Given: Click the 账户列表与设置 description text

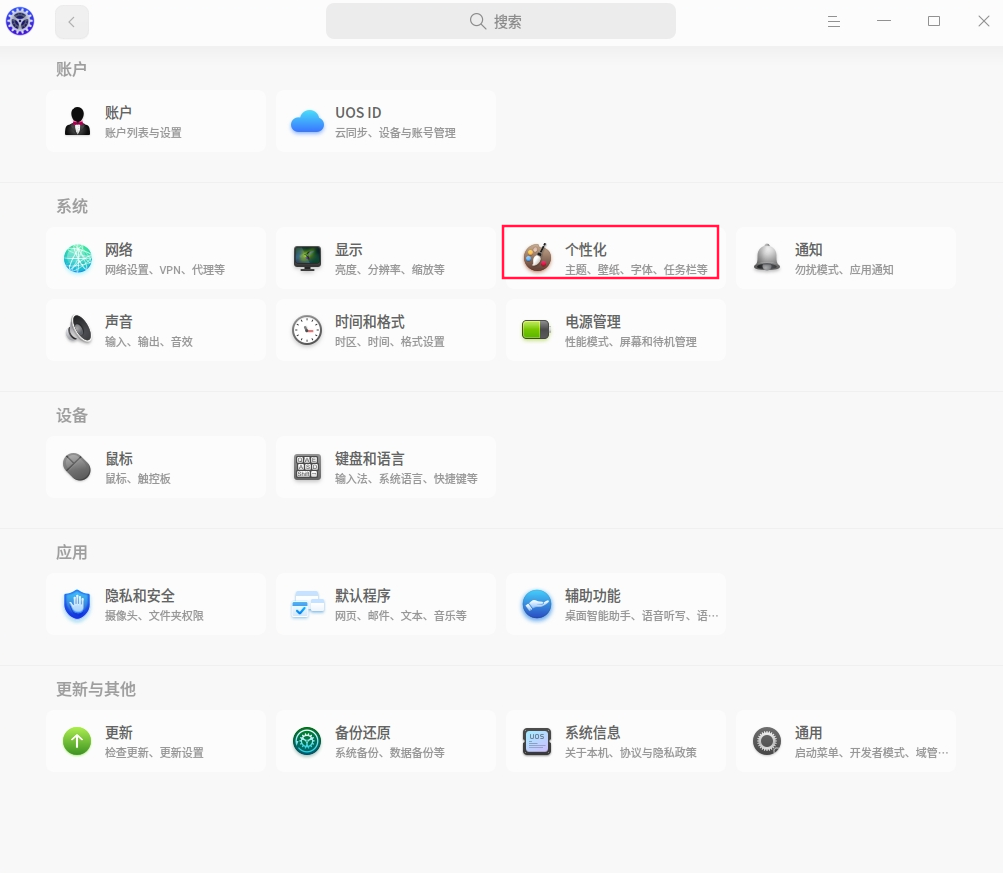Looking at the screenshot, I should [x=143, y=133].
